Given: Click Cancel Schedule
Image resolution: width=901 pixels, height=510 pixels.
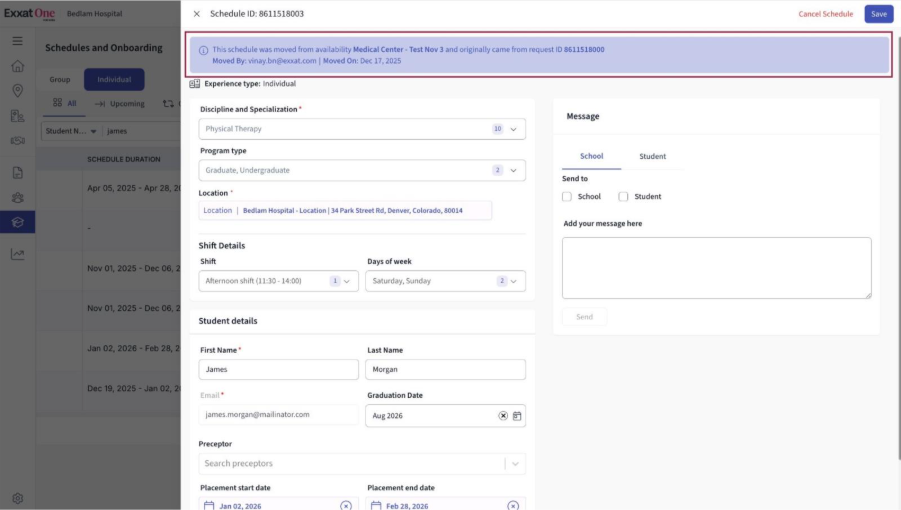Looking at the screenshot, I should coord(825,14).
